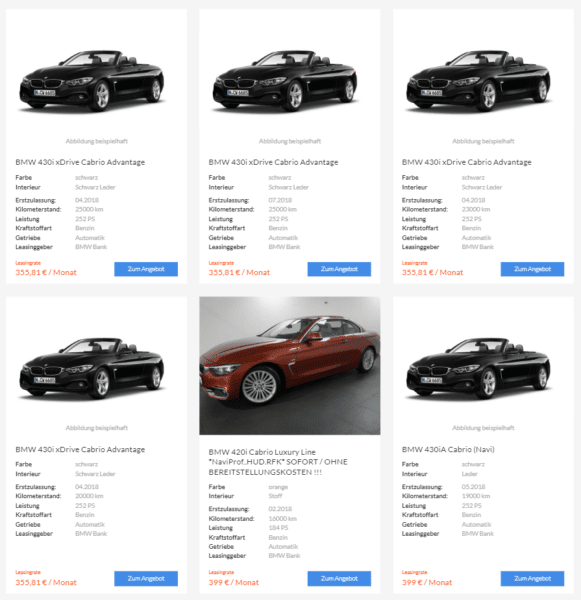The image size is (581, 600).
Task: Open the BMW 430iA Cabrio (Navi) car image
Action: pyautogui.click(x=478, y=368)
